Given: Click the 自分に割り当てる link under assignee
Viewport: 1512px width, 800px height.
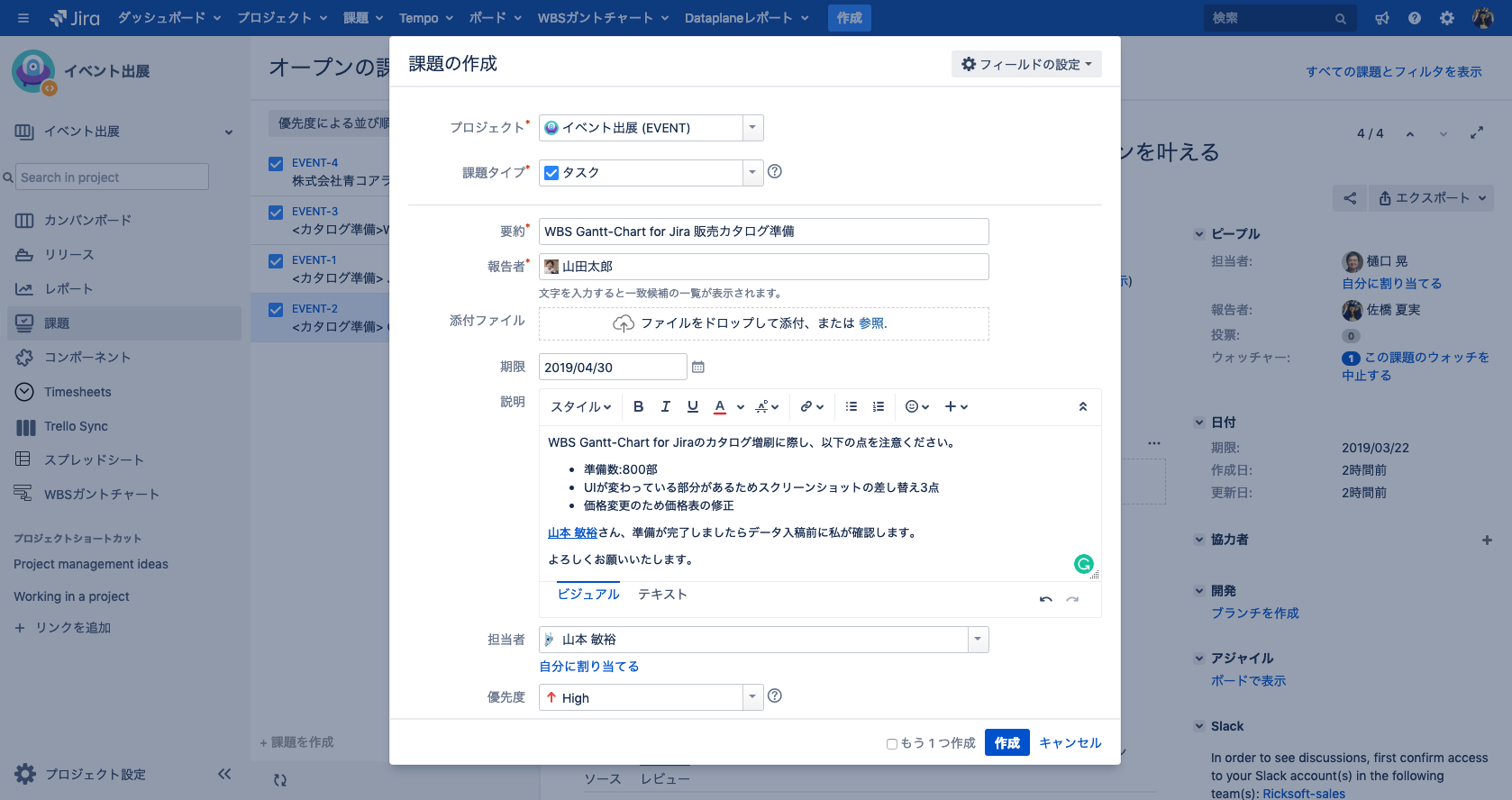Looking at the screenshot, I should coord(589,667).
